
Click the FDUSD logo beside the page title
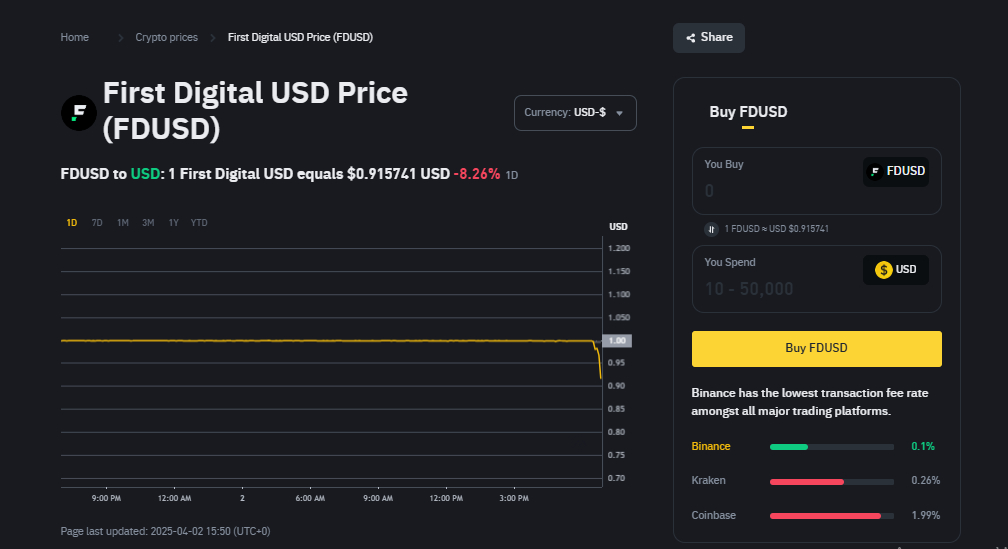[x=79, y=112]
